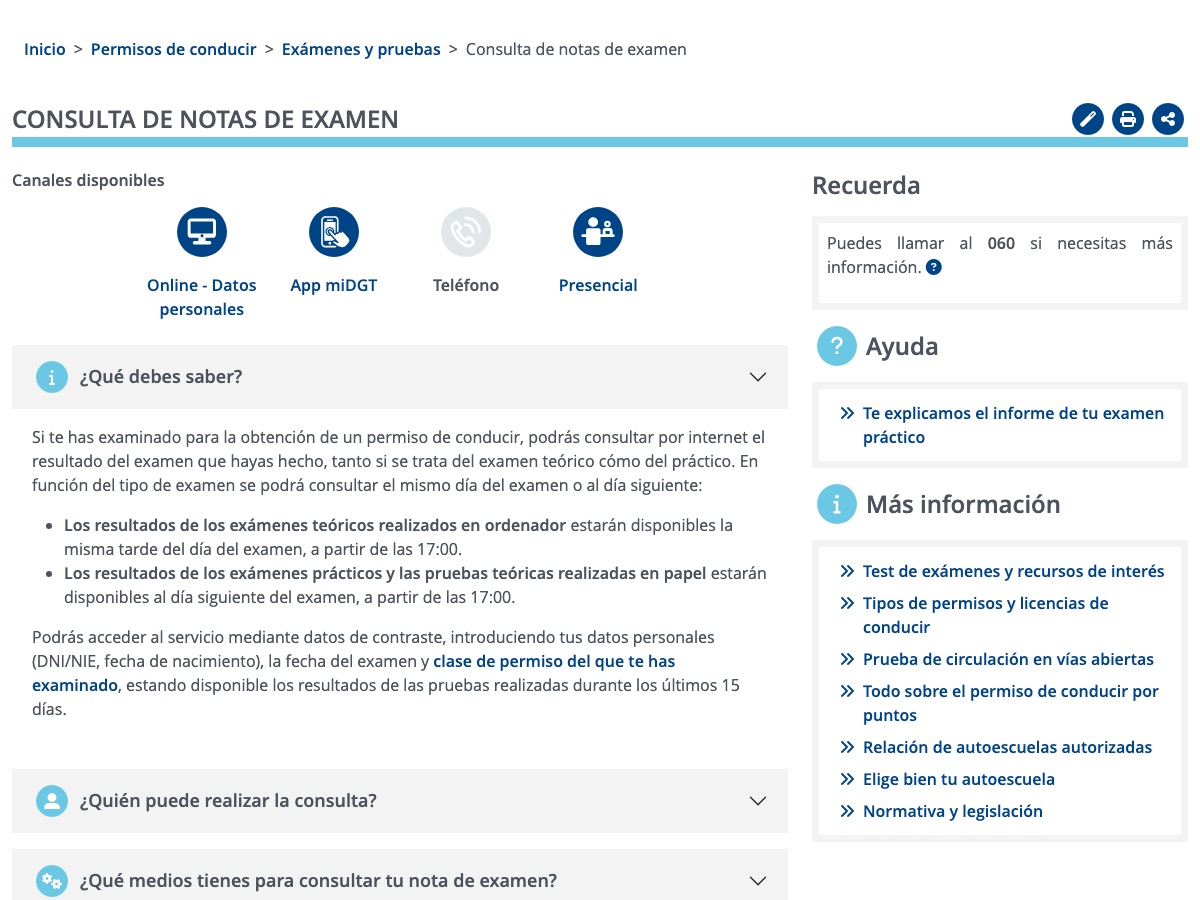
Task: Collapse the ¿Qué debes saber? section chevron
Action: 758,377
